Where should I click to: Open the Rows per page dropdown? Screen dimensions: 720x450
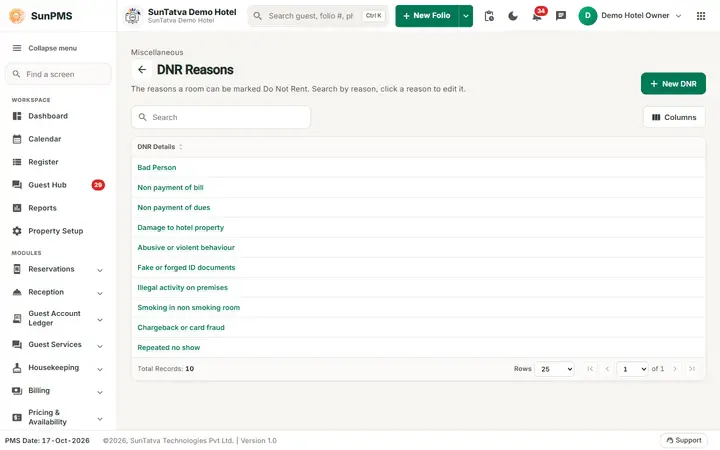click(x=554, y=369)
